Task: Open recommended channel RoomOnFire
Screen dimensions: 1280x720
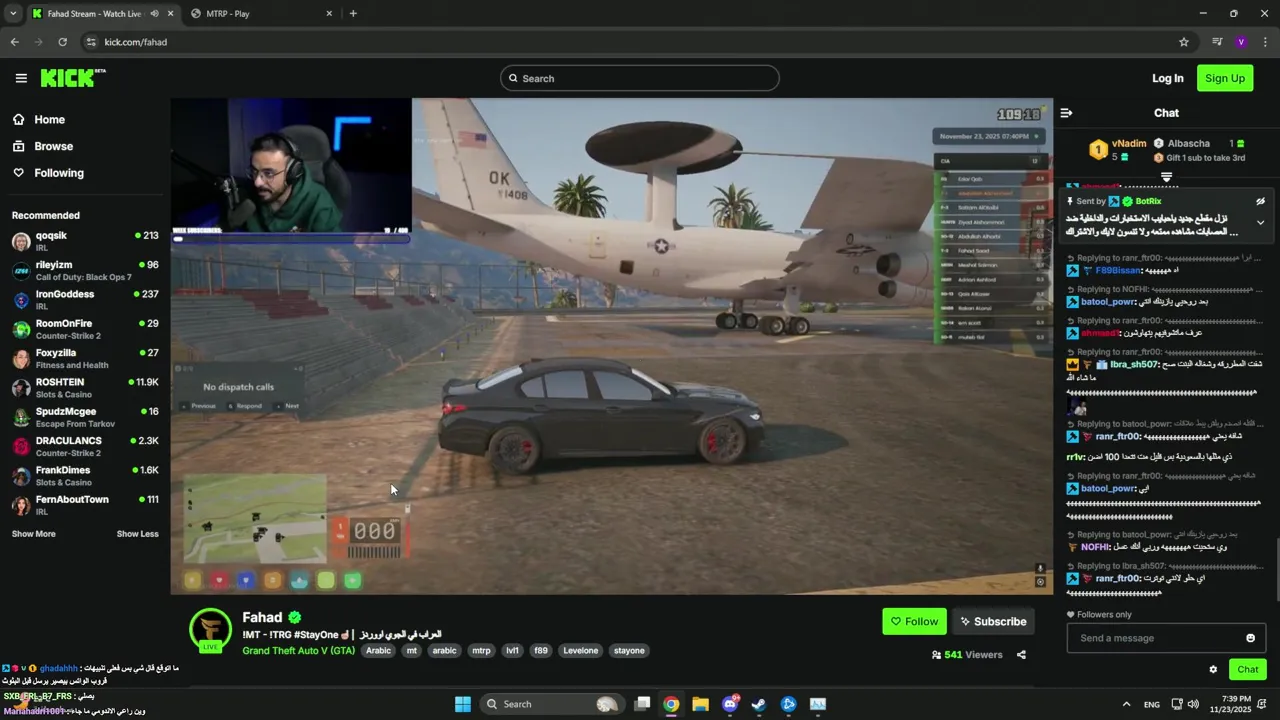Action: click(85, 329)
